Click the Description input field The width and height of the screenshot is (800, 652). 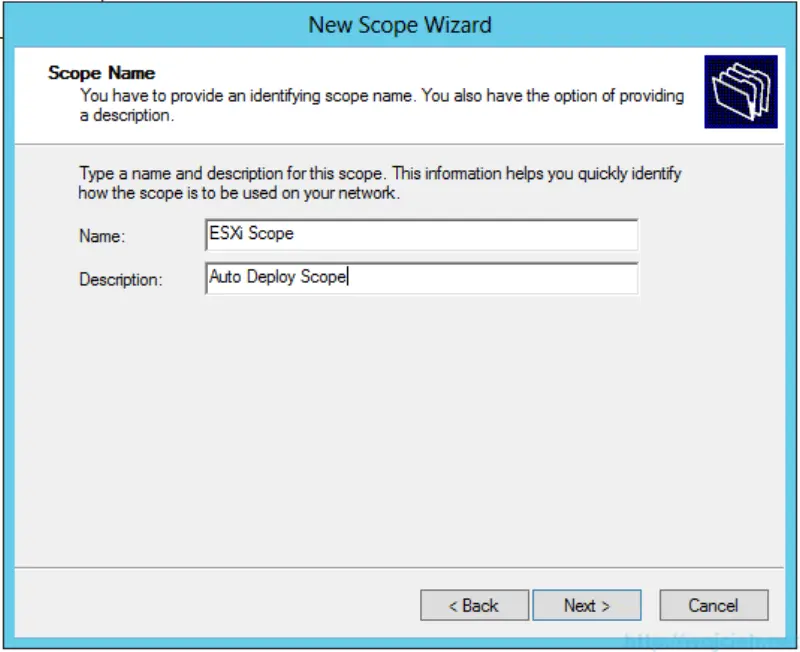tap(420, 279)
